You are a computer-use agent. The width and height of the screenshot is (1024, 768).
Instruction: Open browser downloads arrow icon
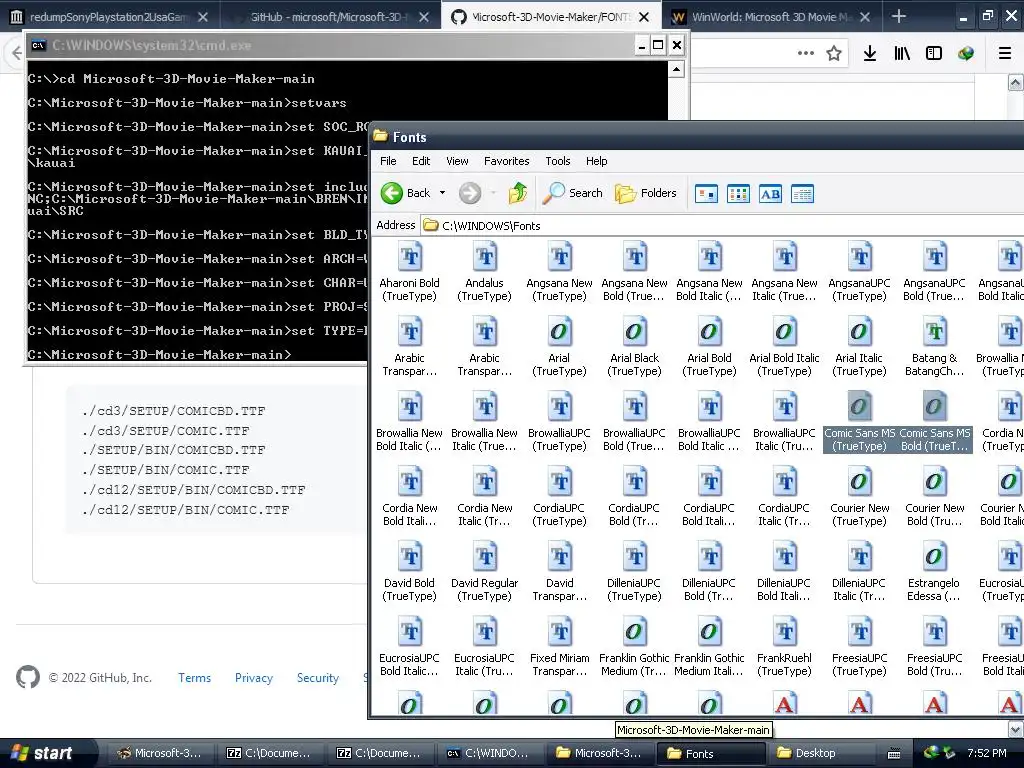pyautogui.click(x=870, y=54)
